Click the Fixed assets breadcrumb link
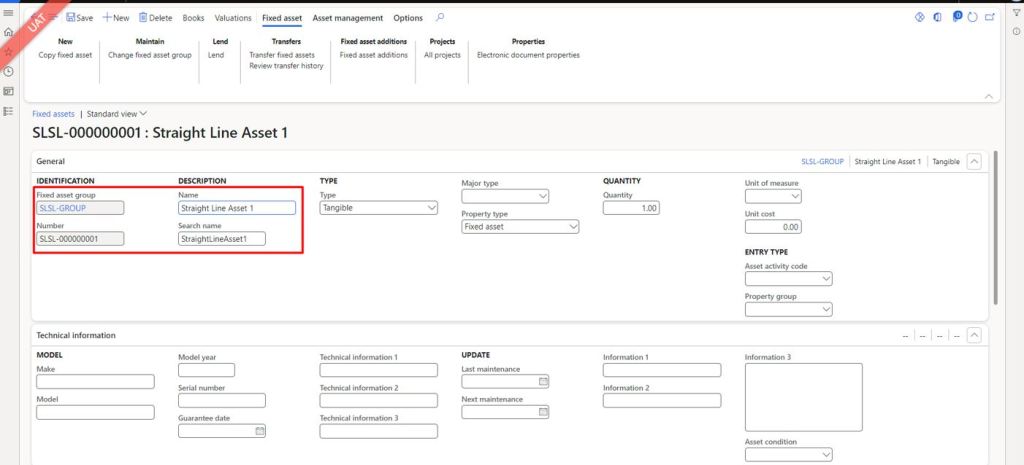 click(53, 114)
